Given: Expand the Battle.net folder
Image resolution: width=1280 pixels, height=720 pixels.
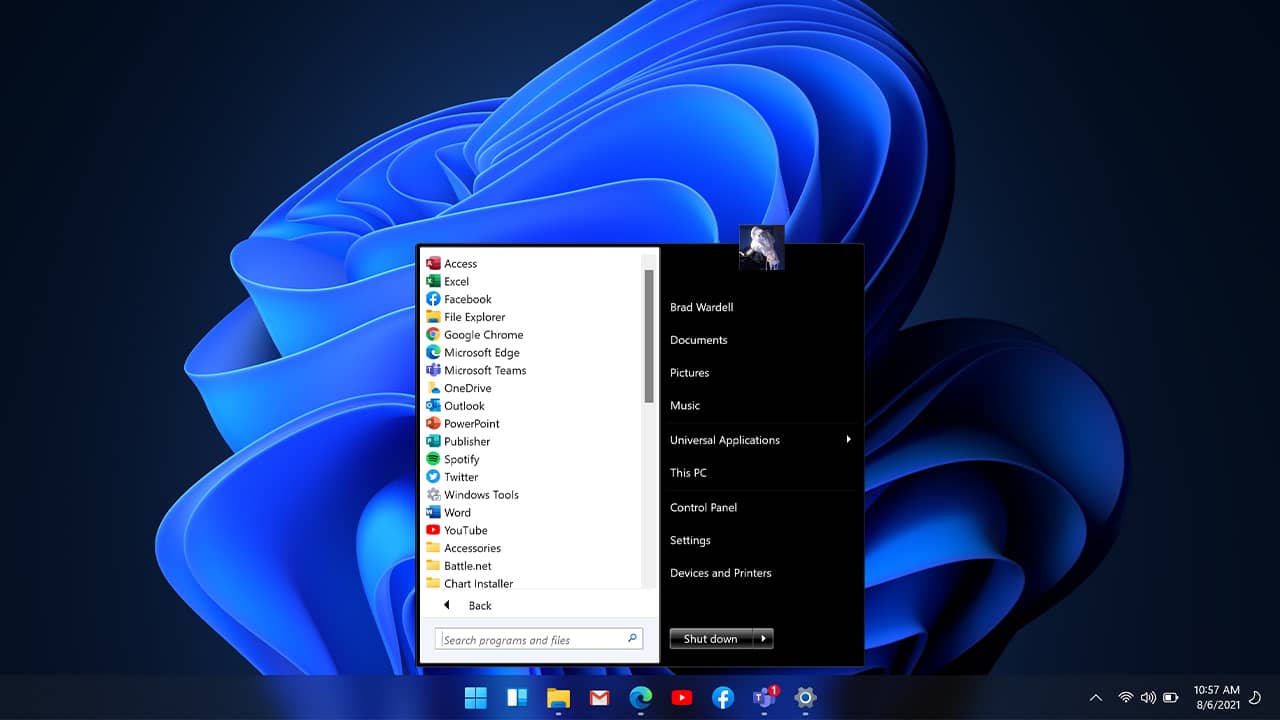Looking at the screenshot, I should tap(459, 566).
